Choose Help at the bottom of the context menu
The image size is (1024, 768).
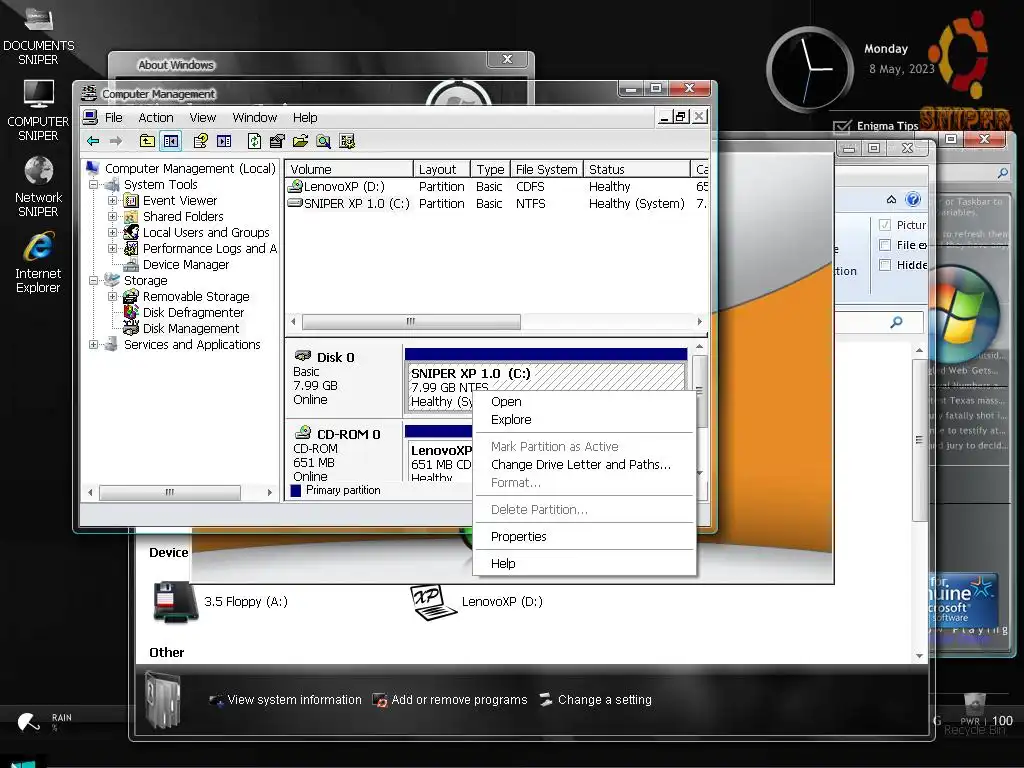(x=584, y=563)
